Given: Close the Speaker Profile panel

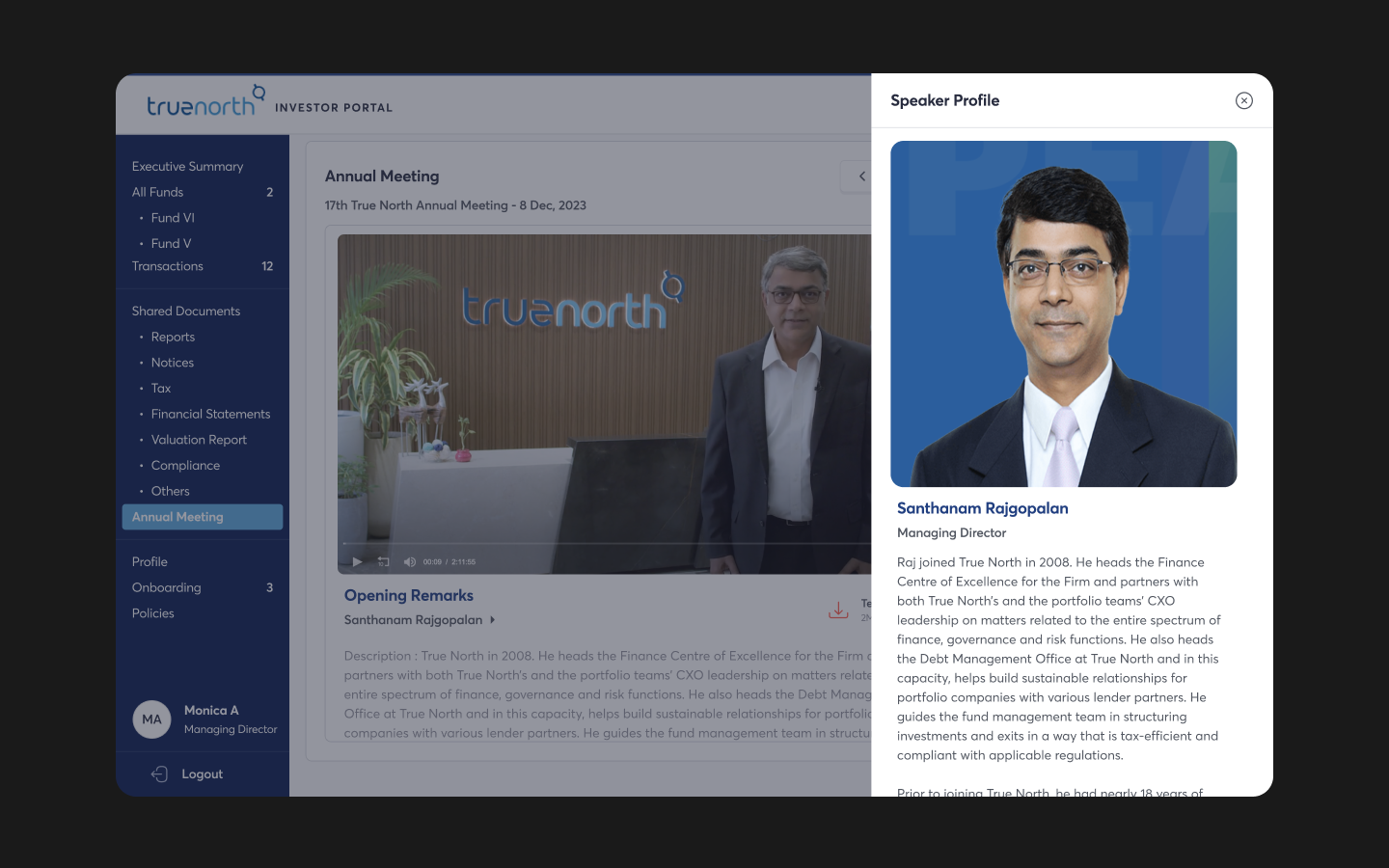Looking at the screenshot, I should click(x=1244, y=100).
